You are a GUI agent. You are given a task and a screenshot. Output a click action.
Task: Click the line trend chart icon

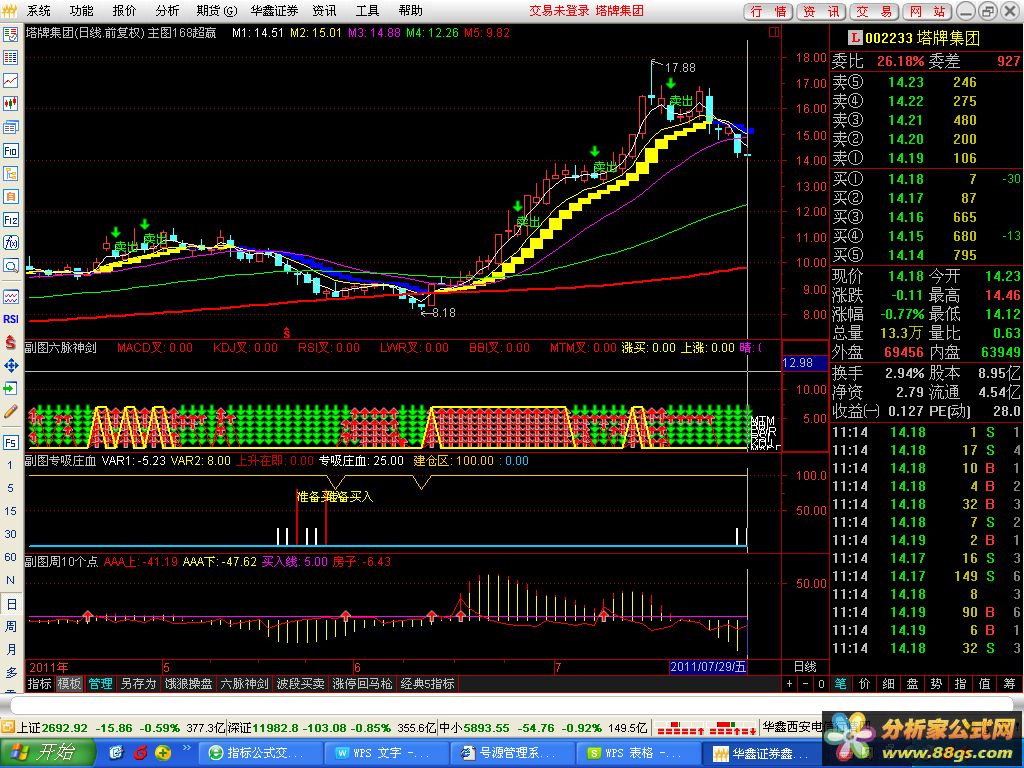(x=10, y=81)
